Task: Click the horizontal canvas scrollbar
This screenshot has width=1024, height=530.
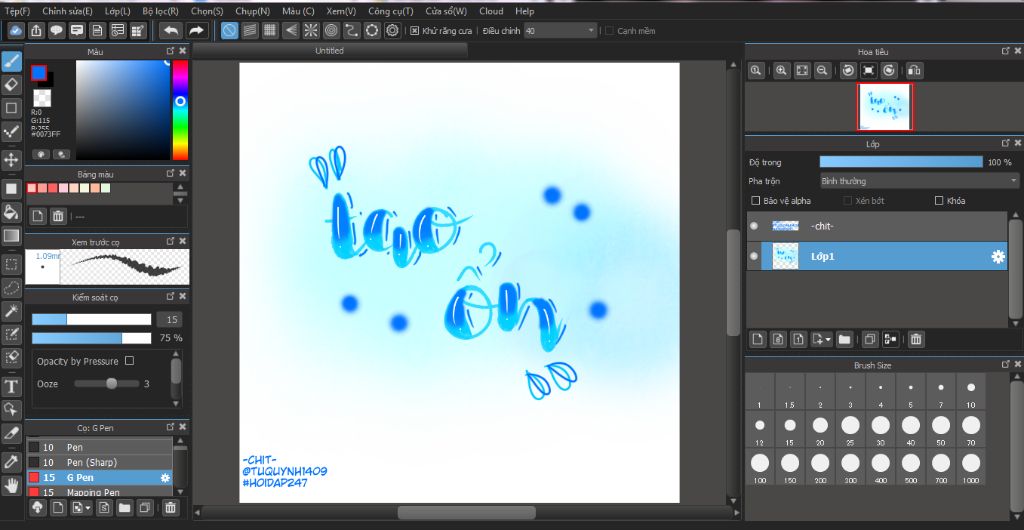Action: click(466, 513)
